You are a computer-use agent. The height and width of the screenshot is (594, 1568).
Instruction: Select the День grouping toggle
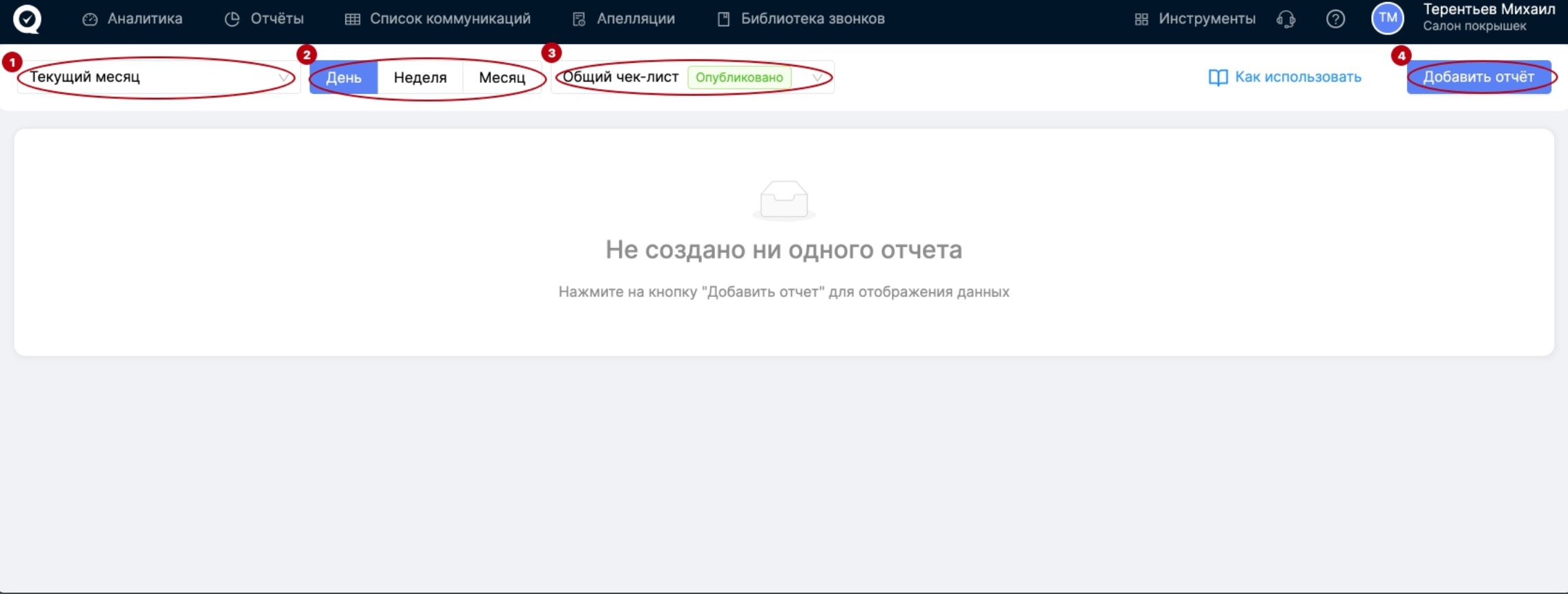pos(343,77)
